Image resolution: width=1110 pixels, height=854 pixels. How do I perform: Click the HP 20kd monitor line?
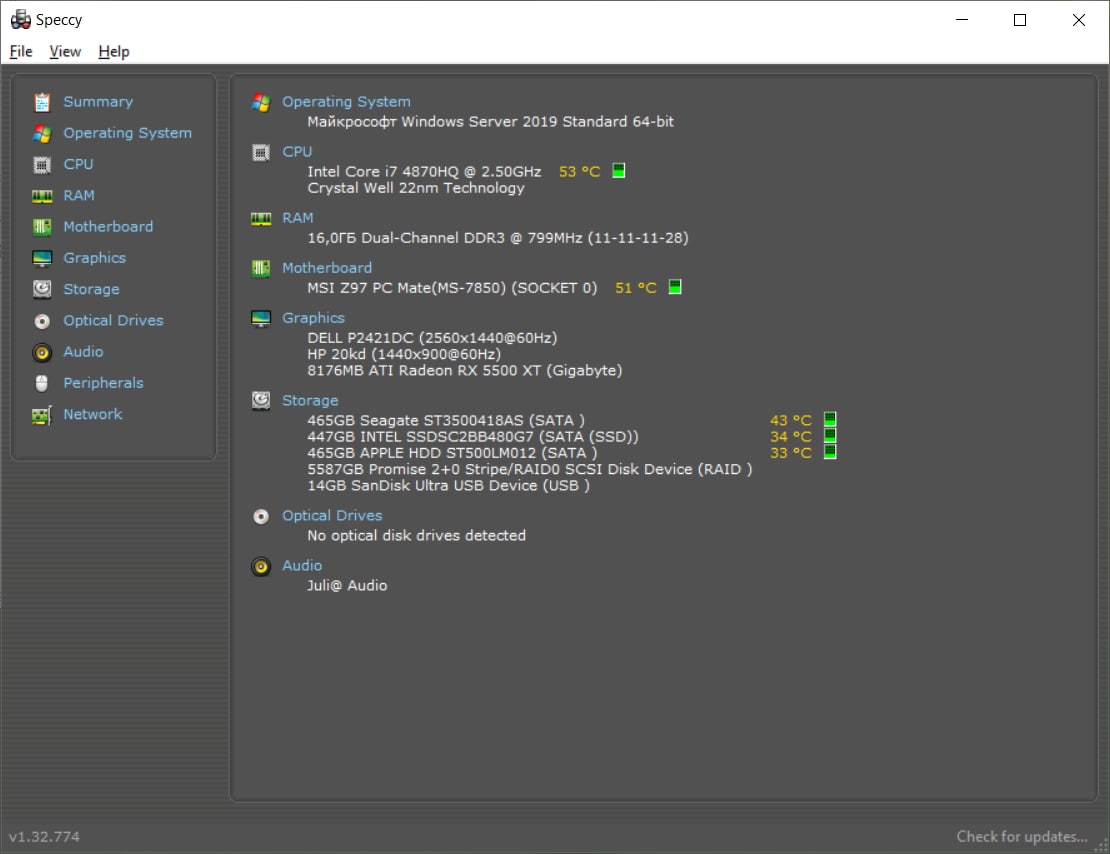point(404,354)
